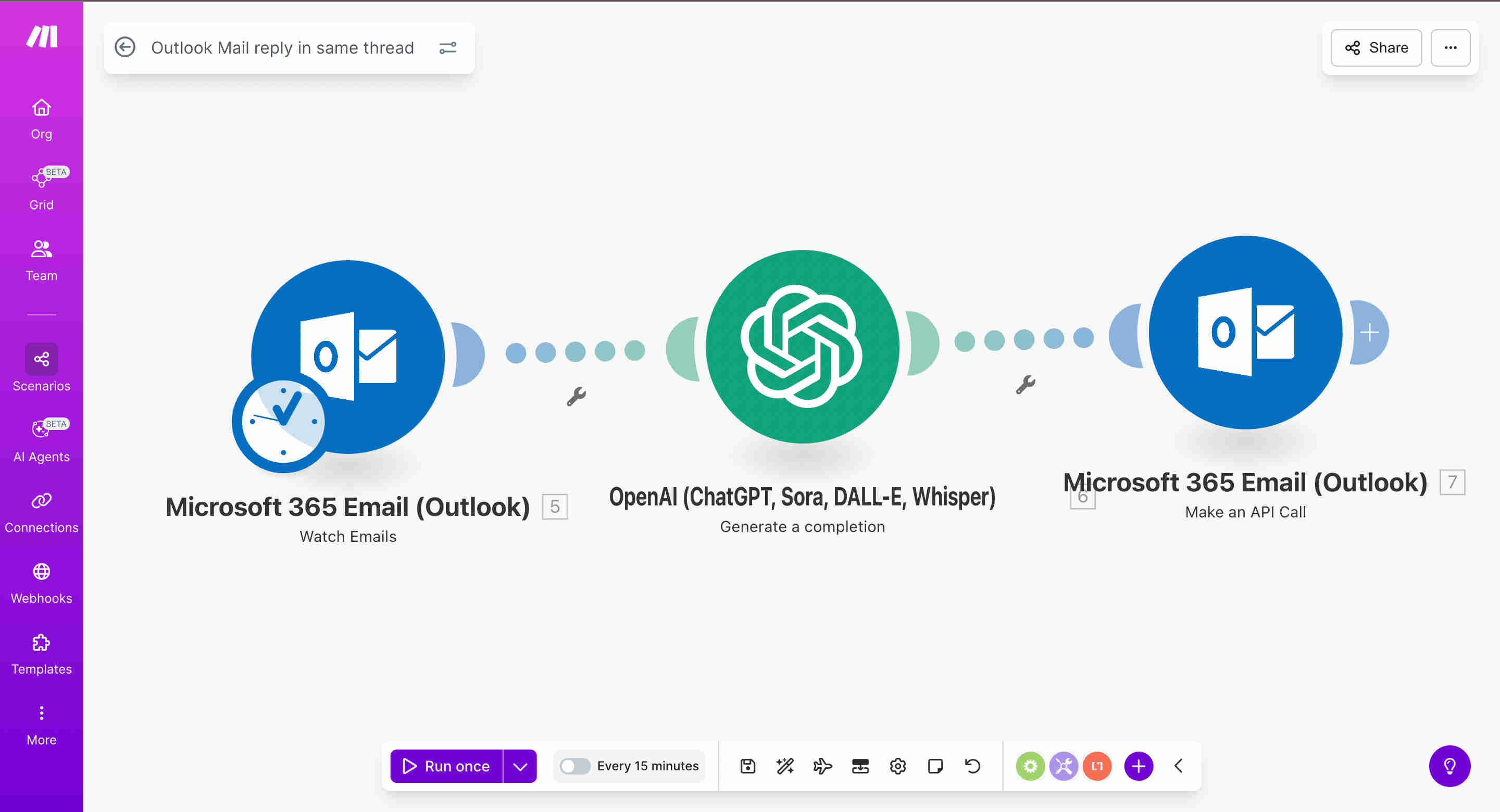
Task: Click the Make an API Call label
Action: pos(1245,512)
